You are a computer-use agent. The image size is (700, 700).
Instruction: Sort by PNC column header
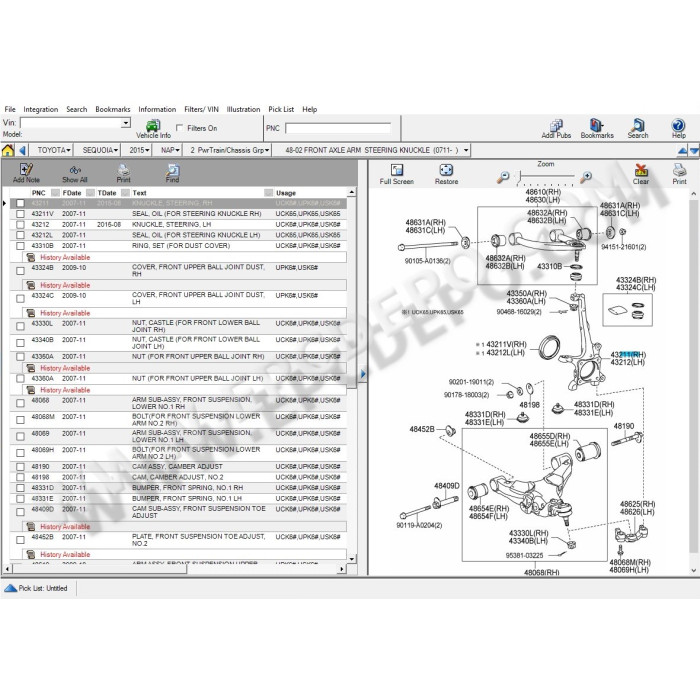[38, 193]
